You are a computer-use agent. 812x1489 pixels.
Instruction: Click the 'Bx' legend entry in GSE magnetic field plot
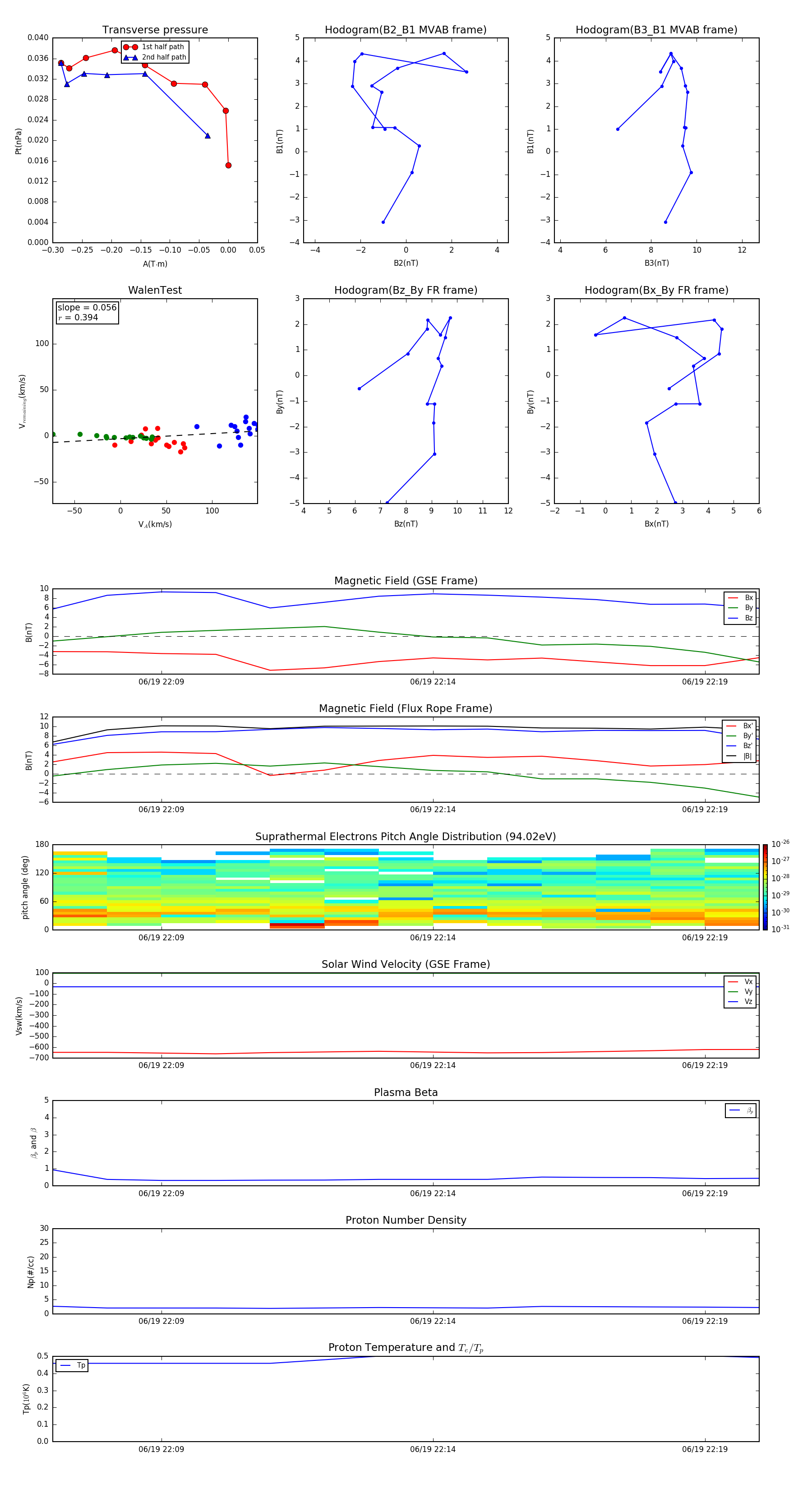(x=740, y=598)
